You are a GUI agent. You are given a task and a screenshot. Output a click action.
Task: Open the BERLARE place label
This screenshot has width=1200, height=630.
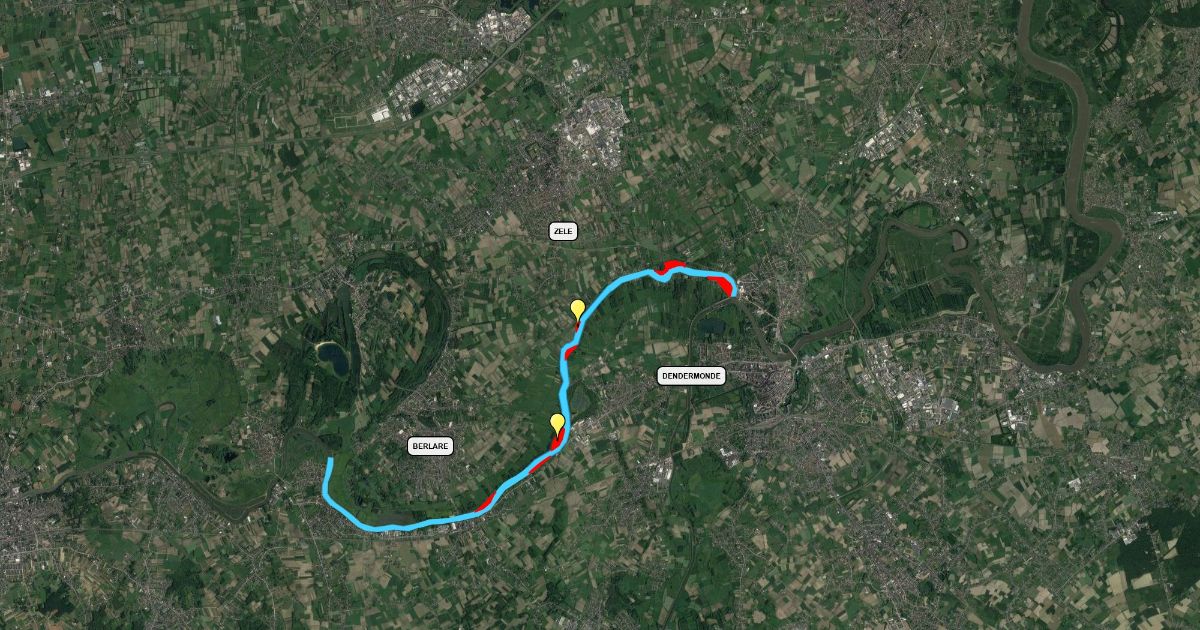431,446
